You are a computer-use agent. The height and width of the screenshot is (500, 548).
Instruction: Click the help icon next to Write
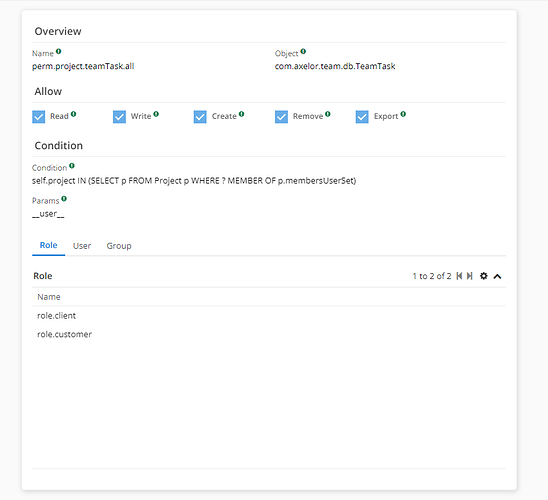pyautogui.click(x=156, y=114)
